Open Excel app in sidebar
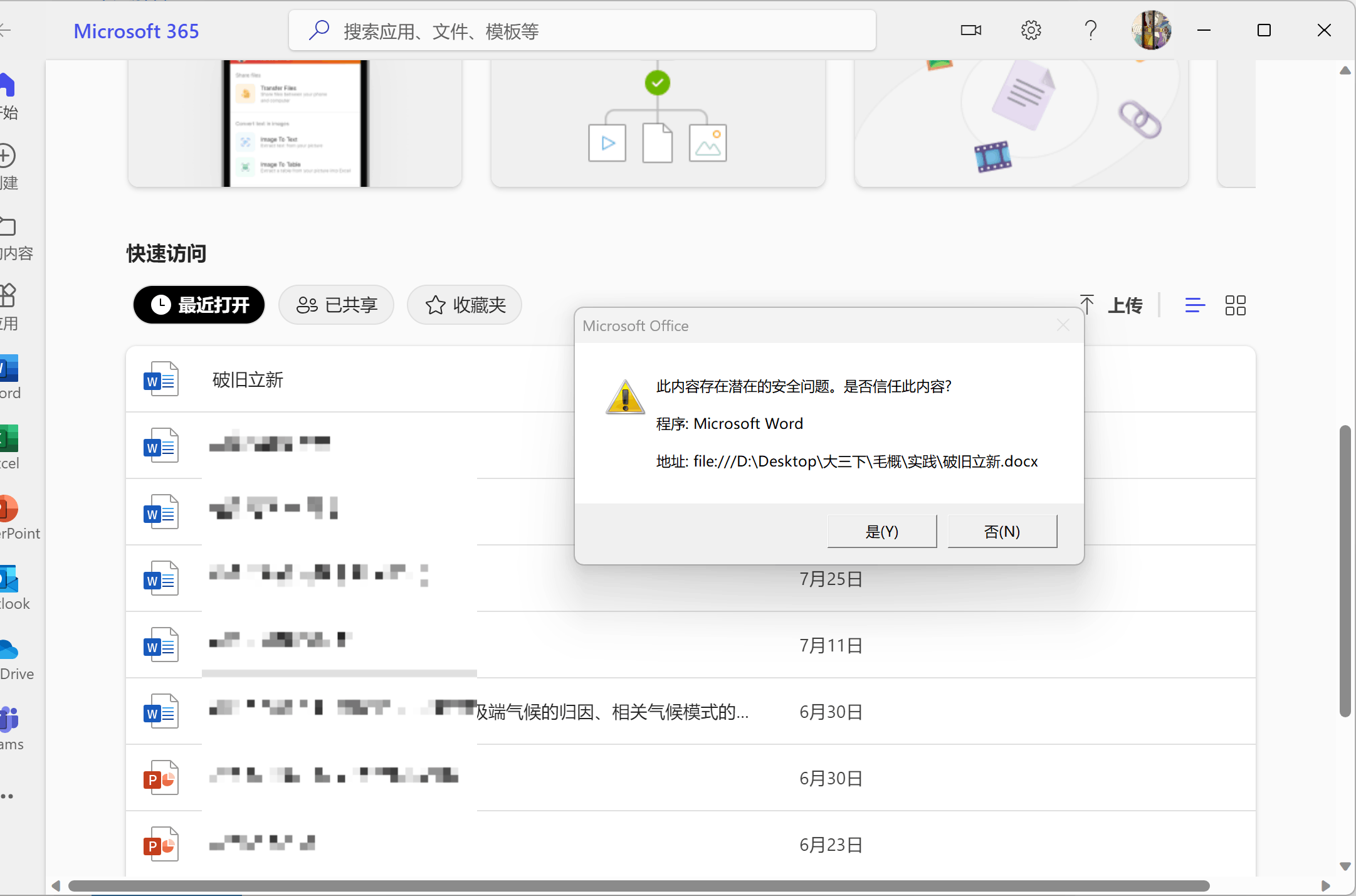This screenshot has height=896, width=1356. click(x=10, y=440)
